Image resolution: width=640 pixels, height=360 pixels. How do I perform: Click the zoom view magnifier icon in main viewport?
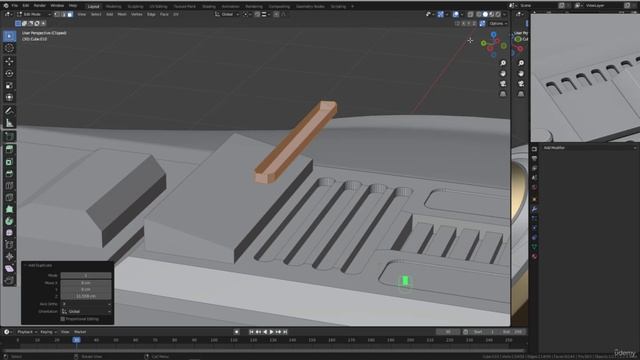[503, 63]
